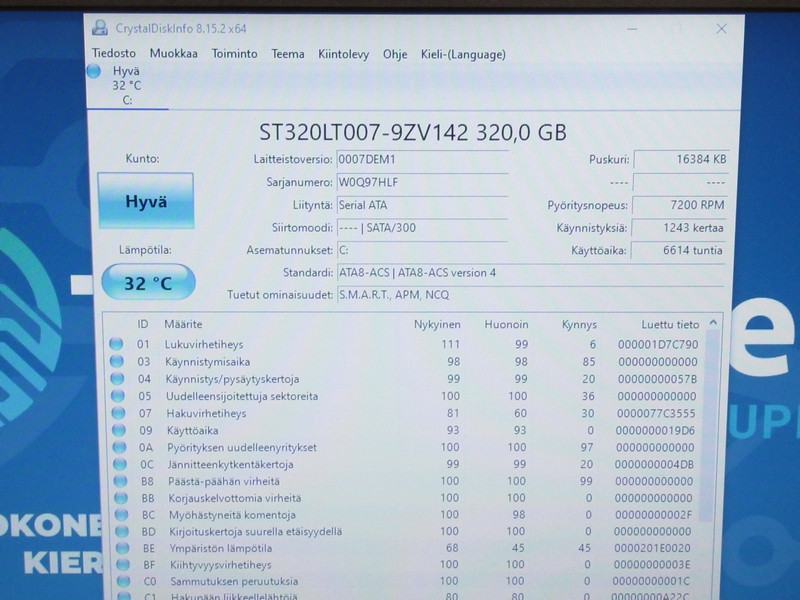
Task: Click the status icon for Korjauskelvottomia virheitä
Action: pos(121,498)
